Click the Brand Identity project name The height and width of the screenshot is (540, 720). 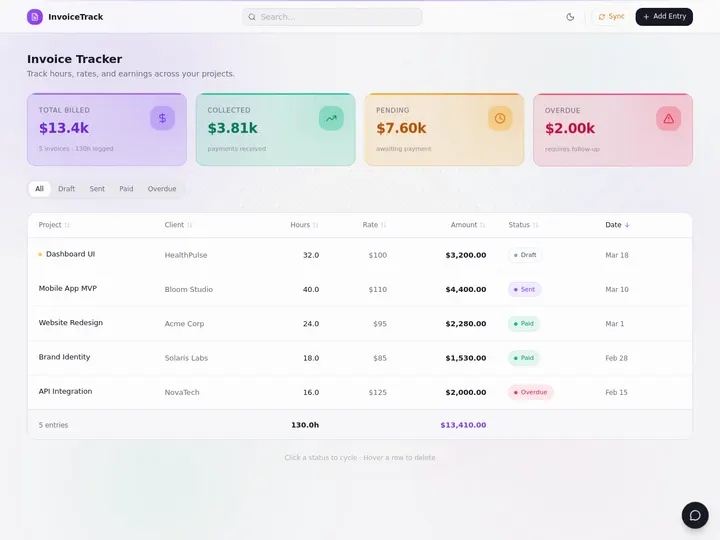tap(64, 357)
